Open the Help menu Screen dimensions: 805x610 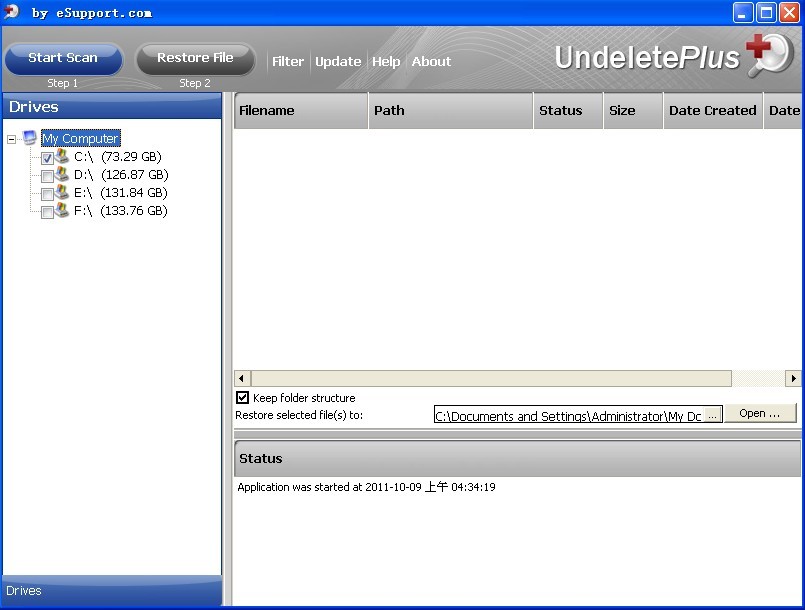point(386,61)
